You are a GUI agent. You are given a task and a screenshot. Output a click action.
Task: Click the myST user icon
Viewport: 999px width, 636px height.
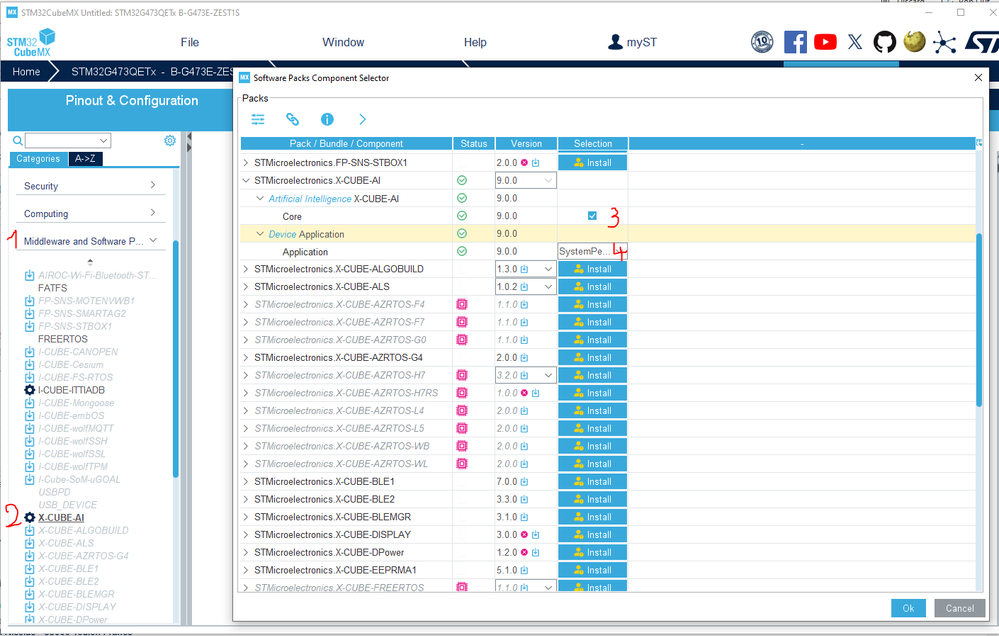(615, 42)
